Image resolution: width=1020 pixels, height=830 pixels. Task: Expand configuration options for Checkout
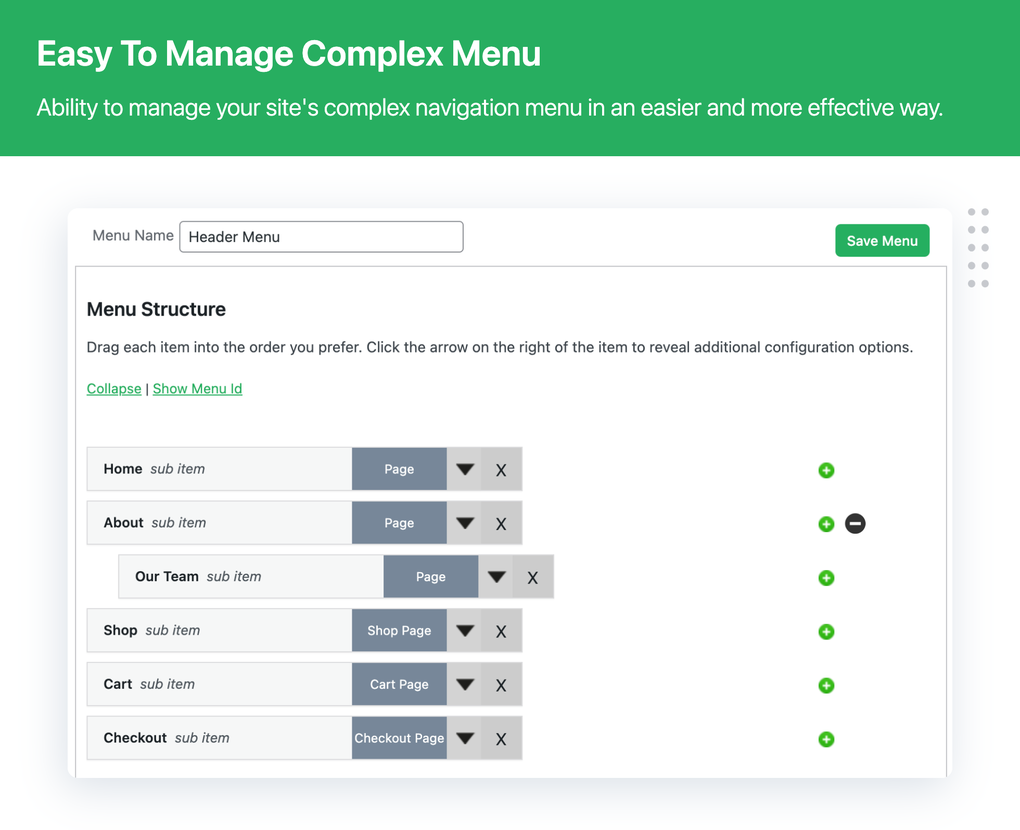[464, 738]
